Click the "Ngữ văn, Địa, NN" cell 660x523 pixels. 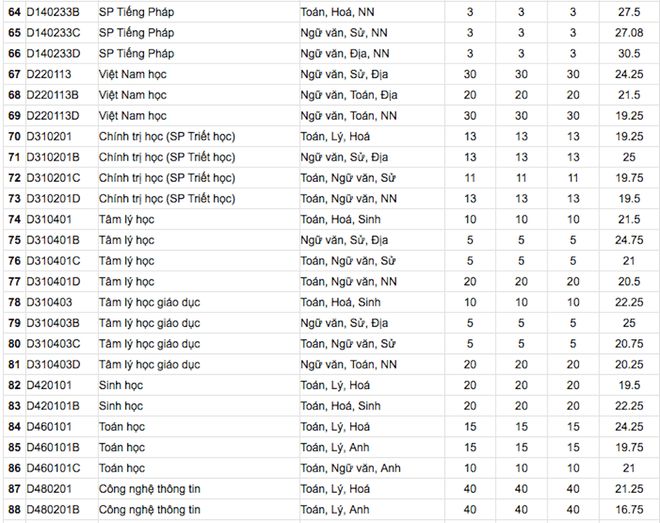point(345,52)
